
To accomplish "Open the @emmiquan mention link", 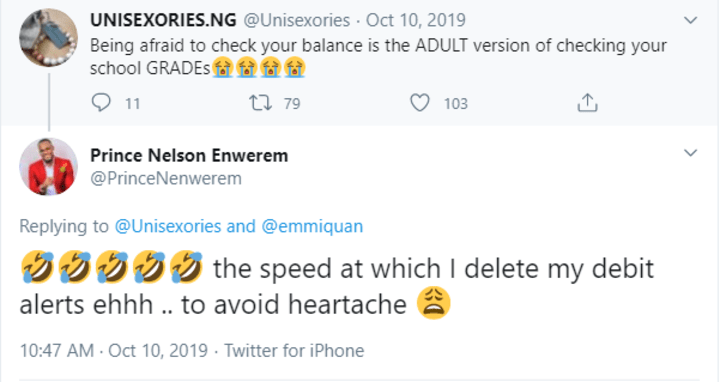I will pos(312,226).
